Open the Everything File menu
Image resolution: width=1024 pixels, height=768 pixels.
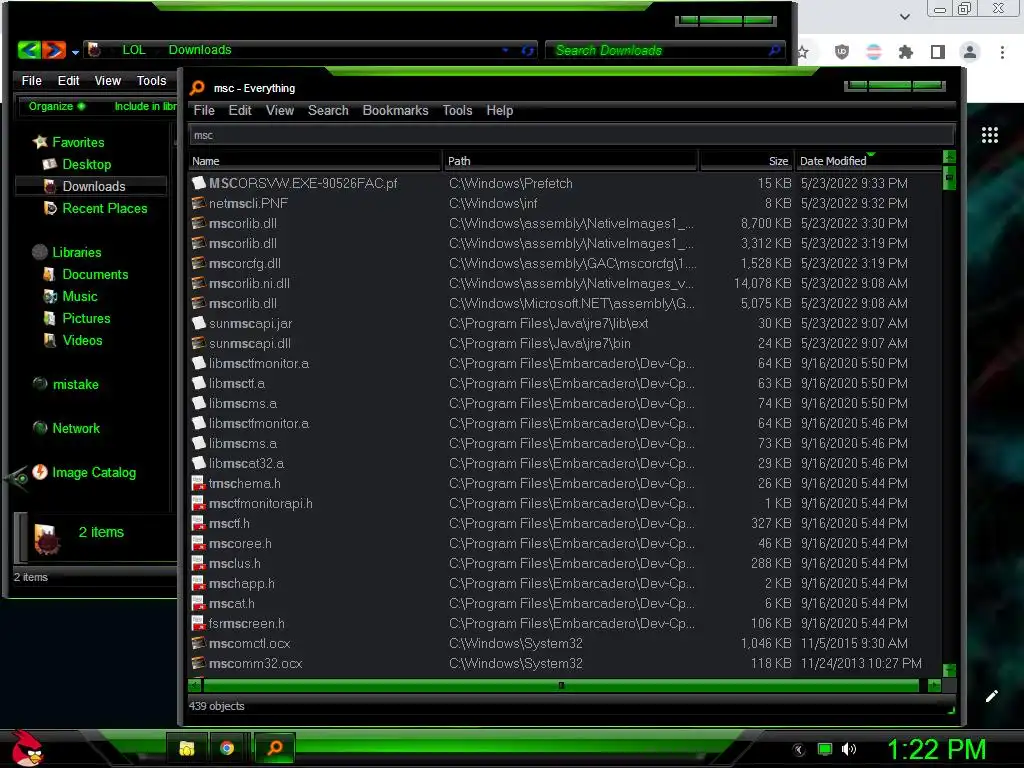[204, 110]
